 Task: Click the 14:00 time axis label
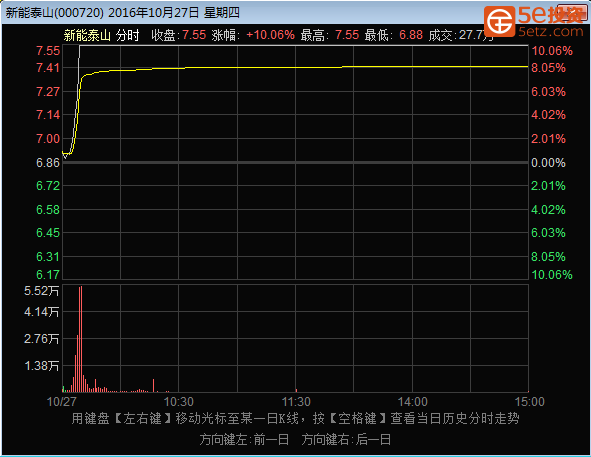pyautogui.click(x=413, y=402)
